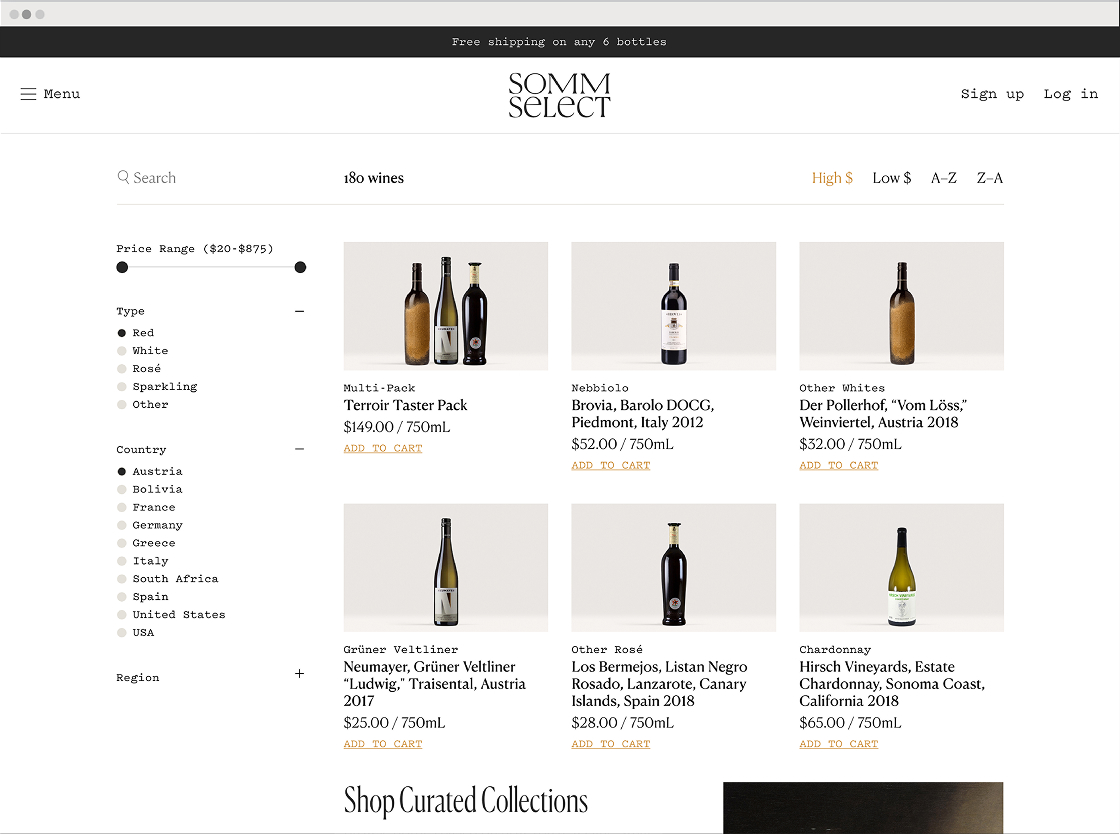Select the Red wine type filter
The width and height of the screenshot is (1120, 834).
[136, 333]
